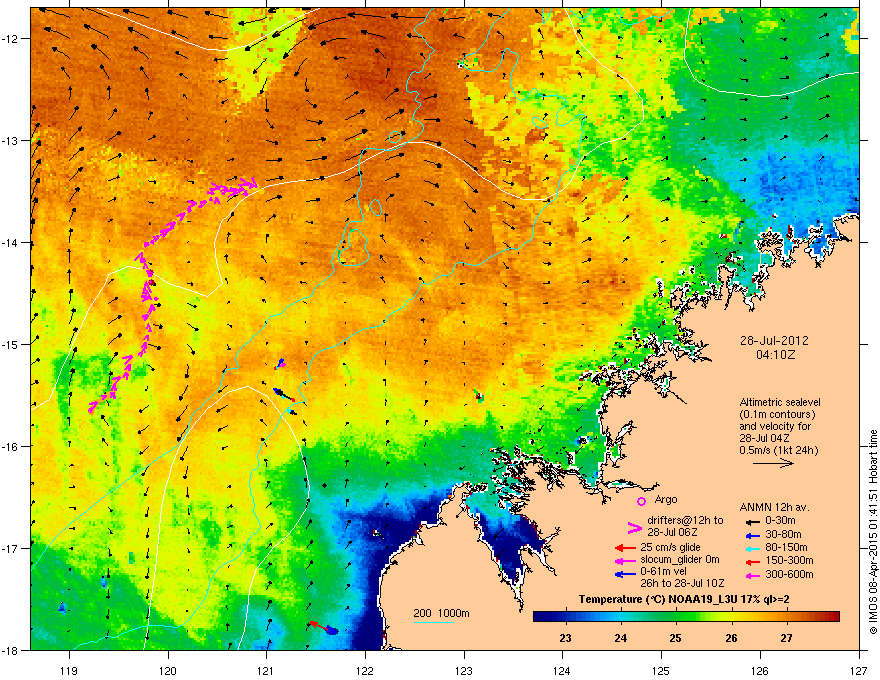Viewport: 880px width, 680px height.
Task: Click the longitude axis label 122
Action: 365,670
